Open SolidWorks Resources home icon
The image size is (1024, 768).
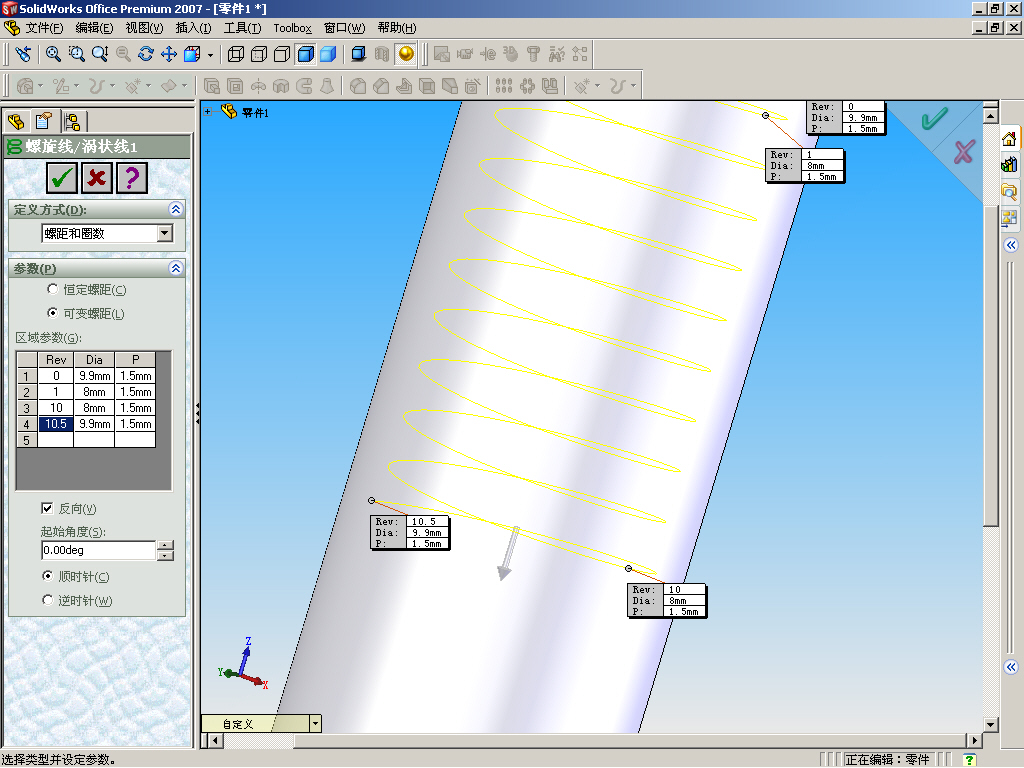tap(1009, 139)
